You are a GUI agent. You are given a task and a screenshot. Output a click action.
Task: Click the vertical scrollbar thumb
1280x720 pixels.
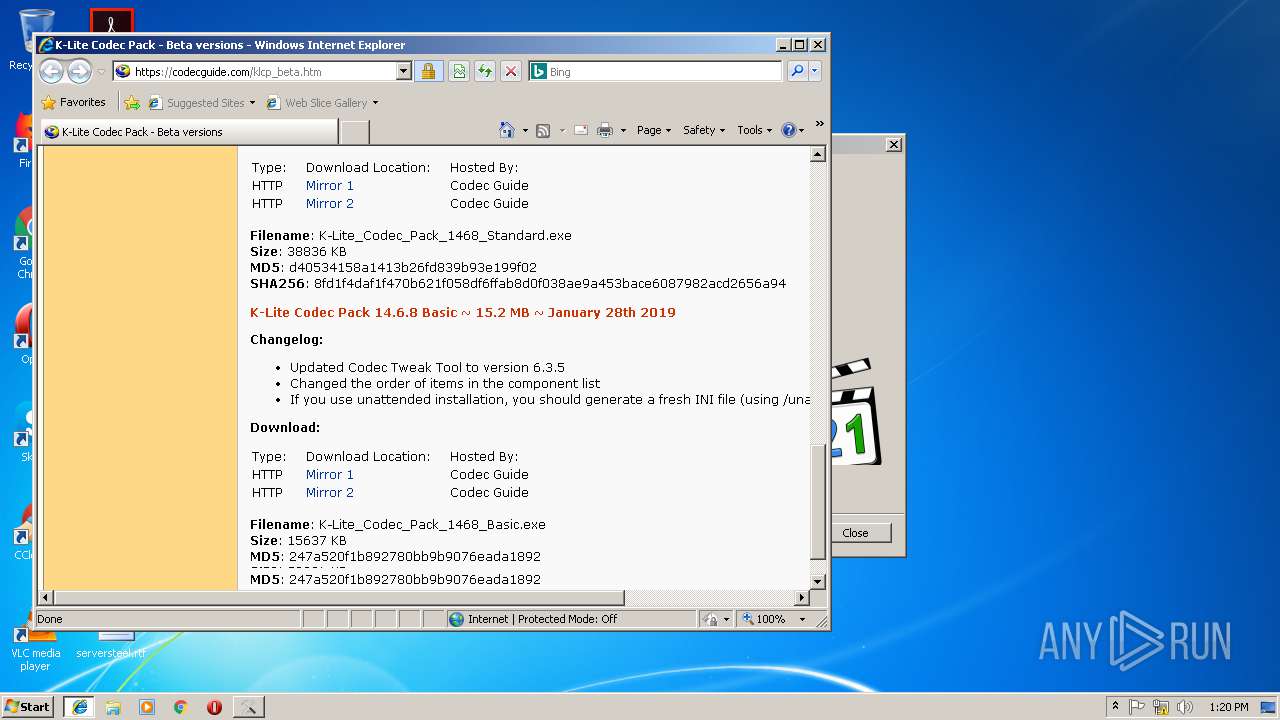(x=817, y=500)
